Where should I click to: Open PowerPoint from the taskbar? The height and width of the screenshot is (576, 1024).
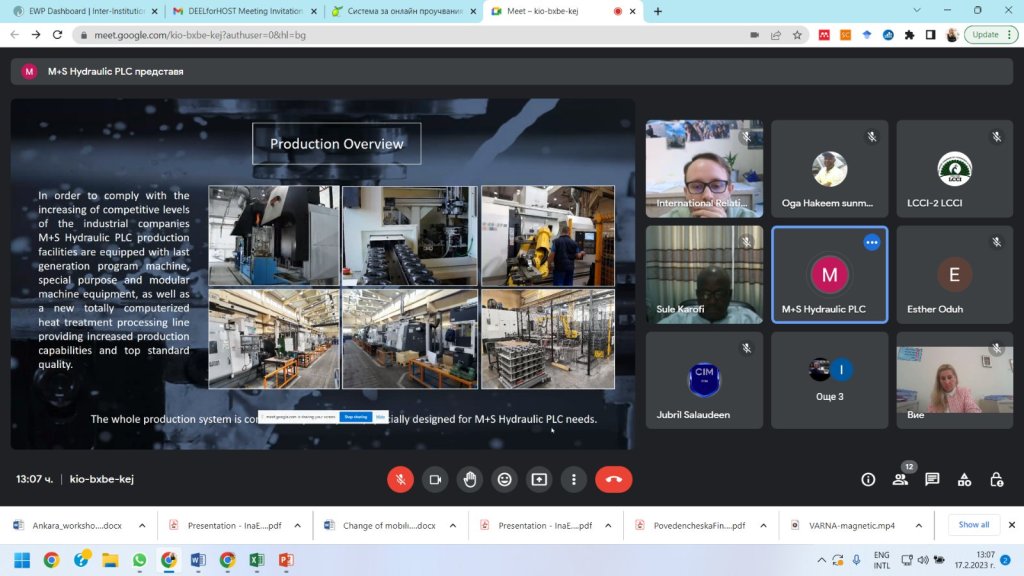click(286, 560)
